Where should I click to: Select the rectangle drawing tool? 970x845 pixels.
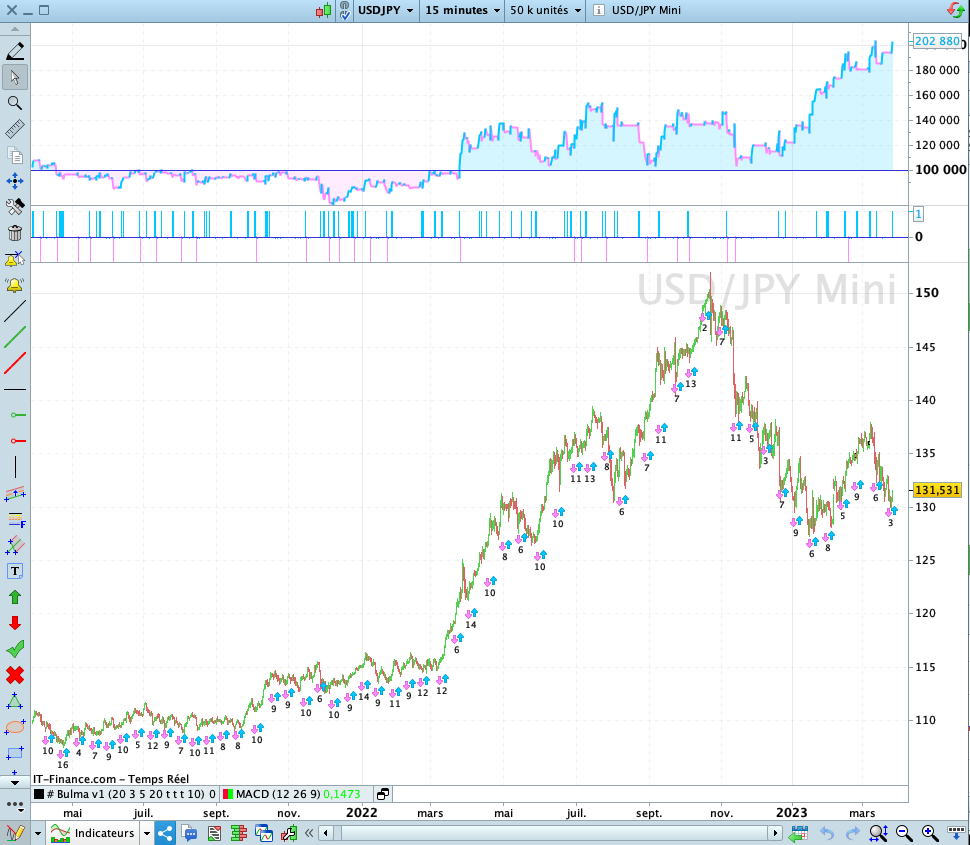pyautogui.click(x=15, y=753)
